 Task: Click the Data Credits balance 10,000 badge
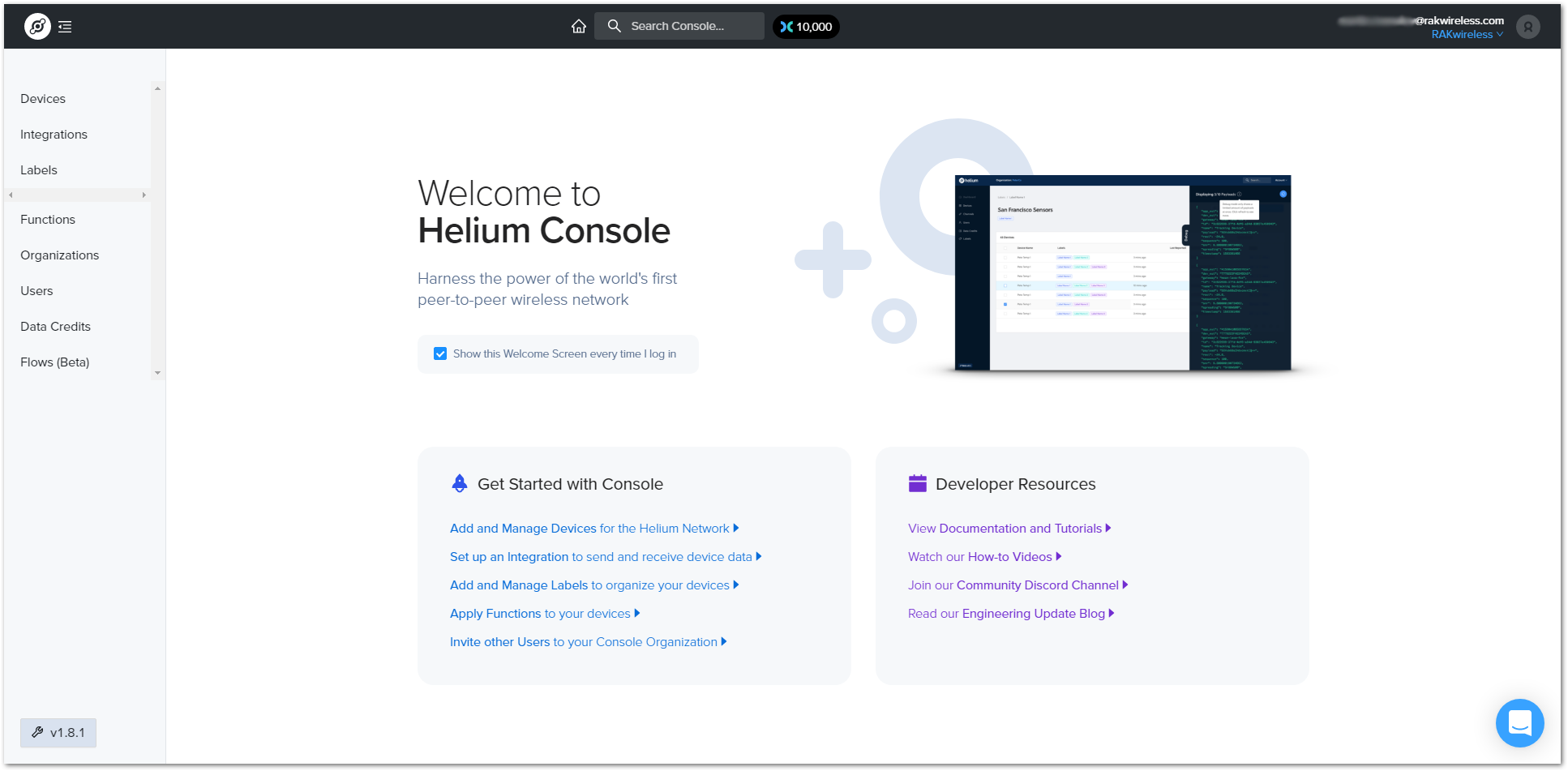pyautogui.click(x=806, y=27)
